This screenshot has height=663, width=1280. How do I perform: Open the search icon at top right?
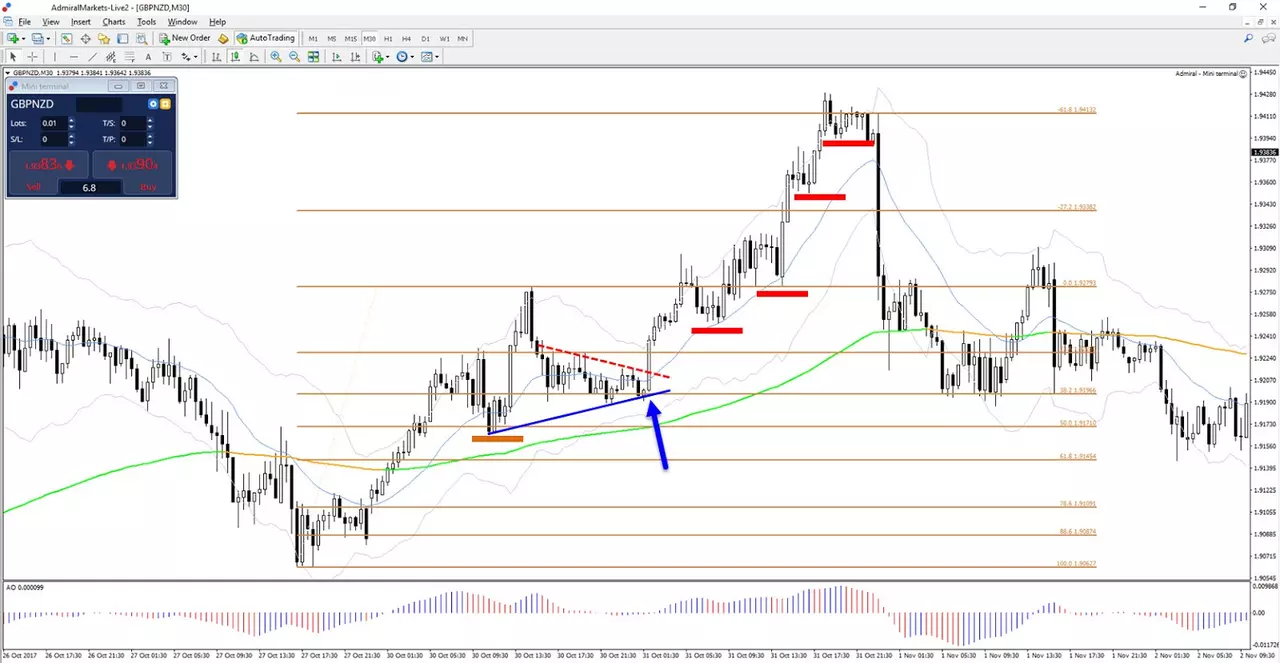(x=1249, y=38)
